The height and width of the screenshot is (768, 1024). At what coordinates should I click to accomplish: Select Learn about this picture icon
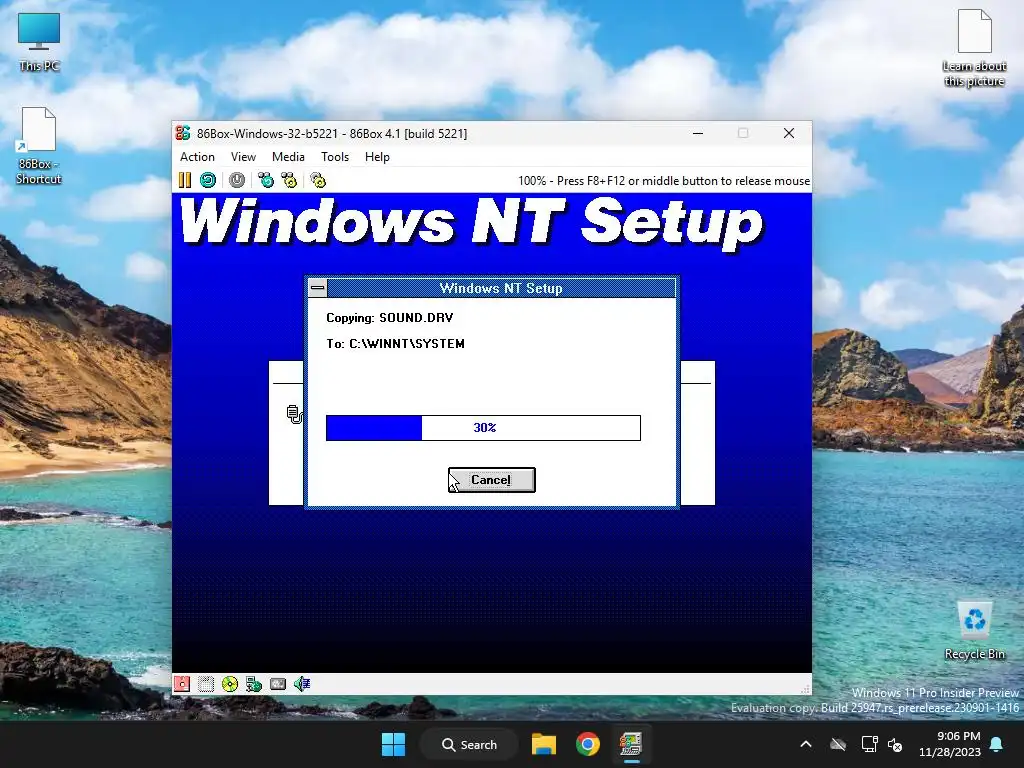point(974,49)
